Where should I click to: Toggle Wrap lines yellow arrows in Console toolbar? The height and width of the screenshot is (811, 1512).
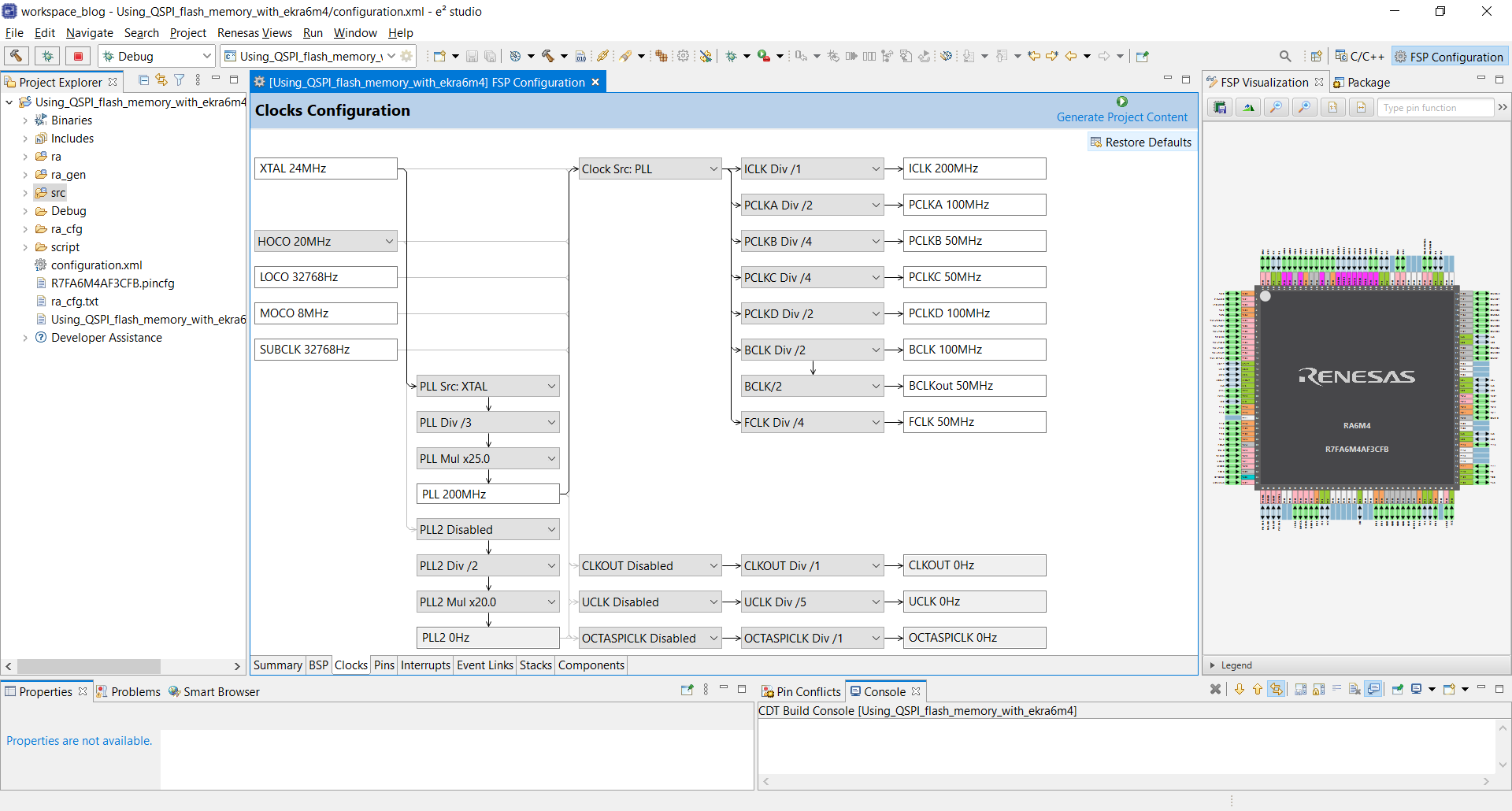1277,690
